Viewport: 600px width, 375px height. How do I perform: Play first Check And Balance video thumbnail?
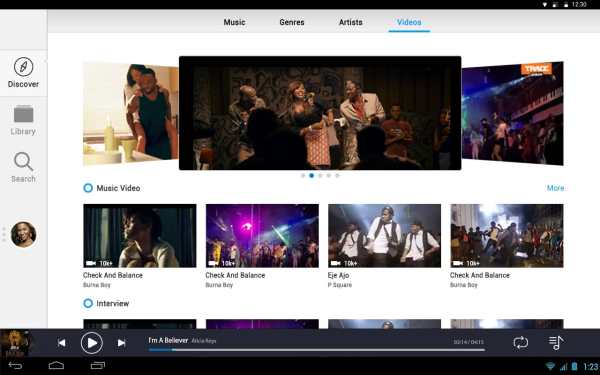[140, 236]
